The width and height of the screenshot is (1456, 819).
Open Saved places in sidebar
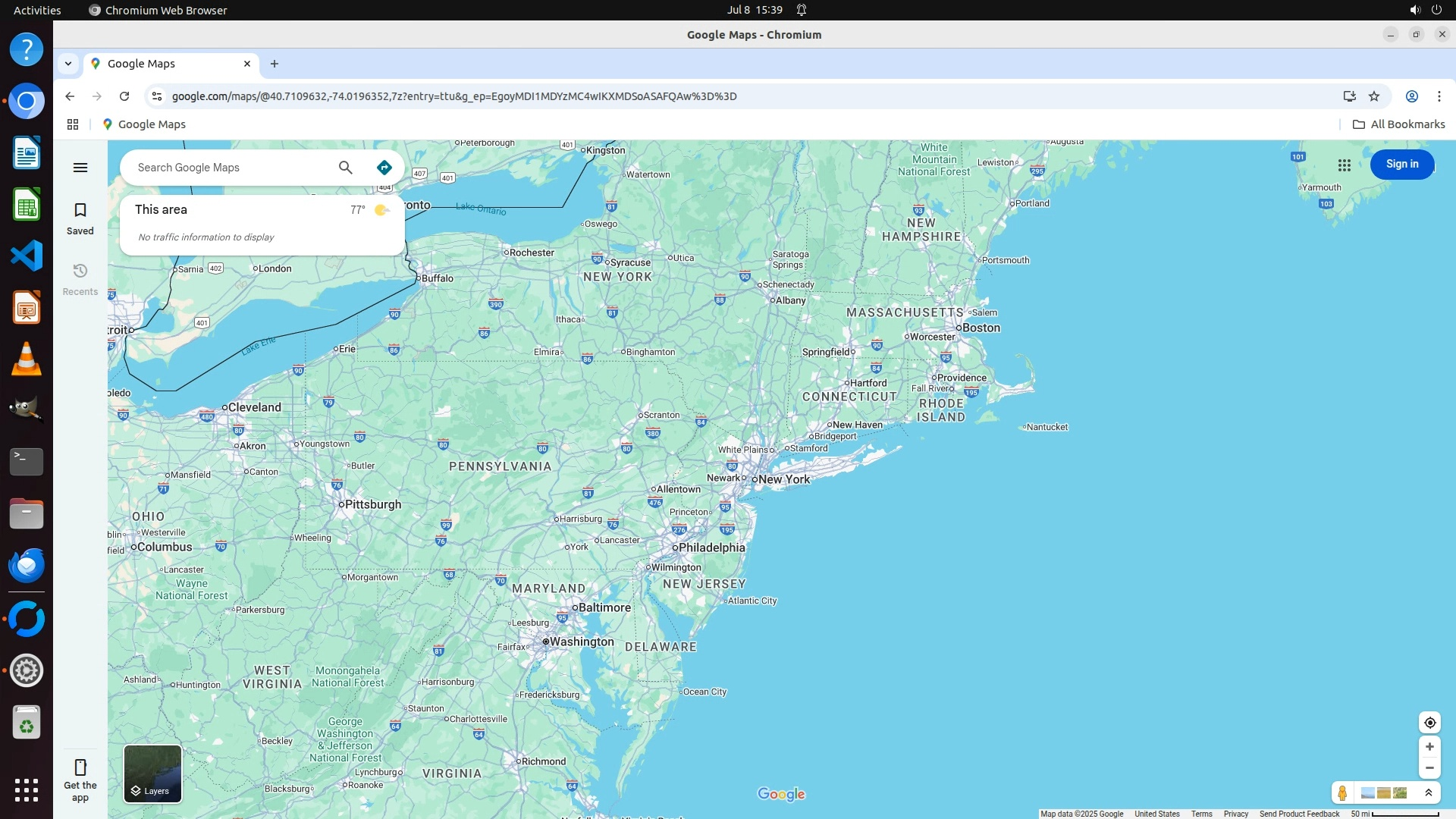(80, 218)
